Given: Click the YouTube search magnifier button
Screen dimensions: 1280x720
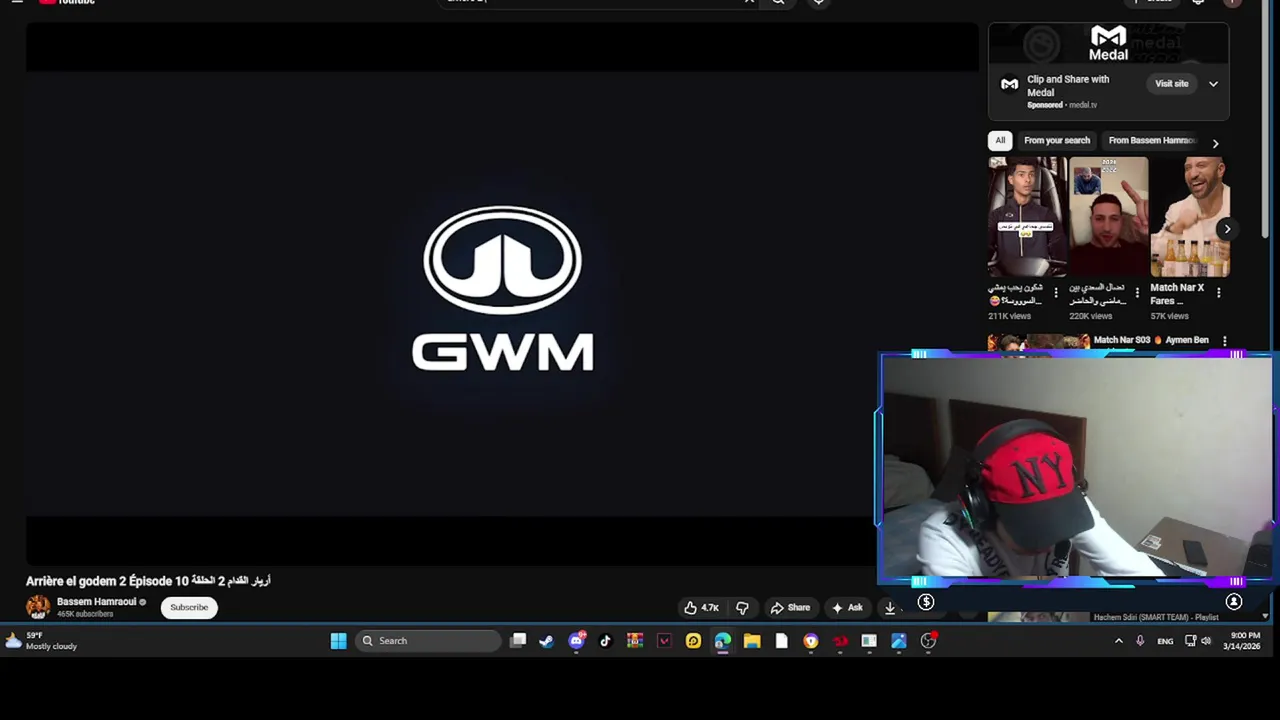Looking at the screenshot, I should pyautogui.click(x=778, y=2).
